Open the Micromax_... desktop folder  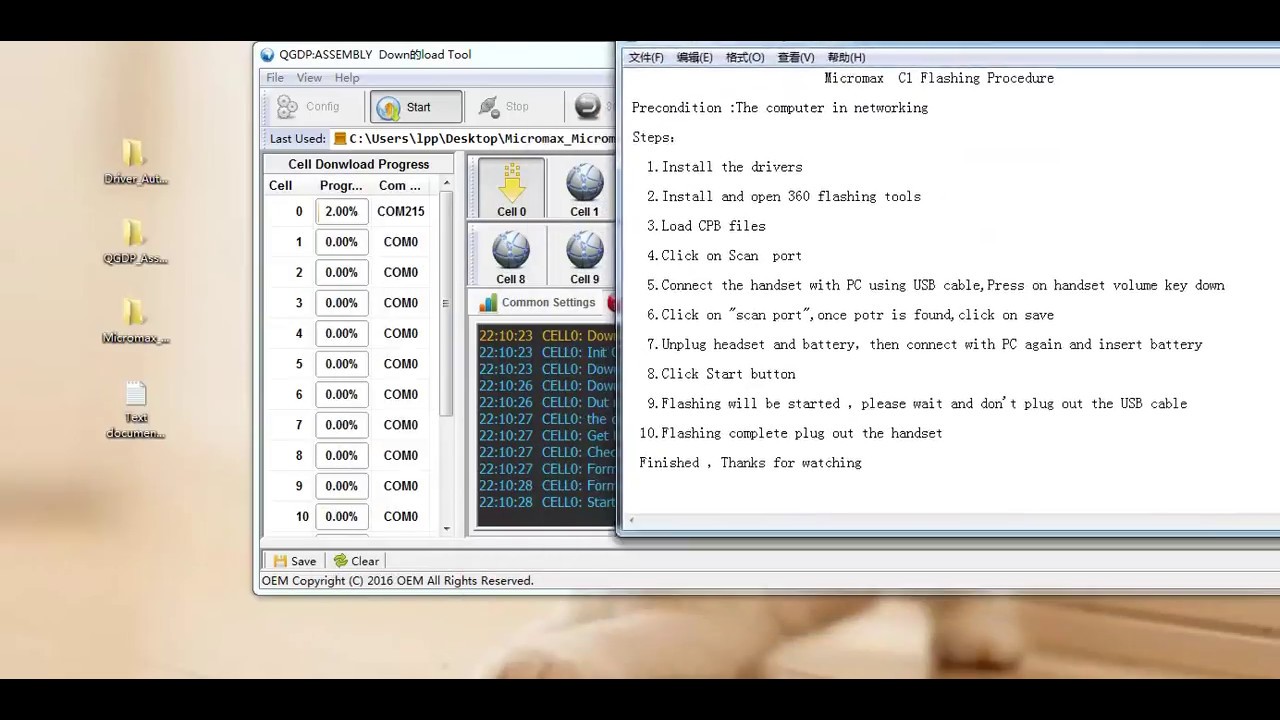point(135,321)
